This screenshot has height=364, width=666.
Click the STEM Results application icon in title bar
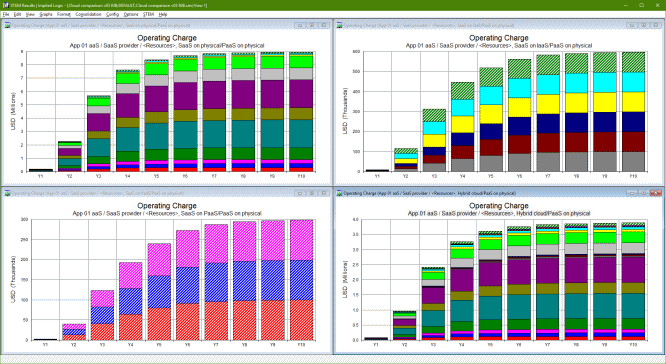(5, 5)
